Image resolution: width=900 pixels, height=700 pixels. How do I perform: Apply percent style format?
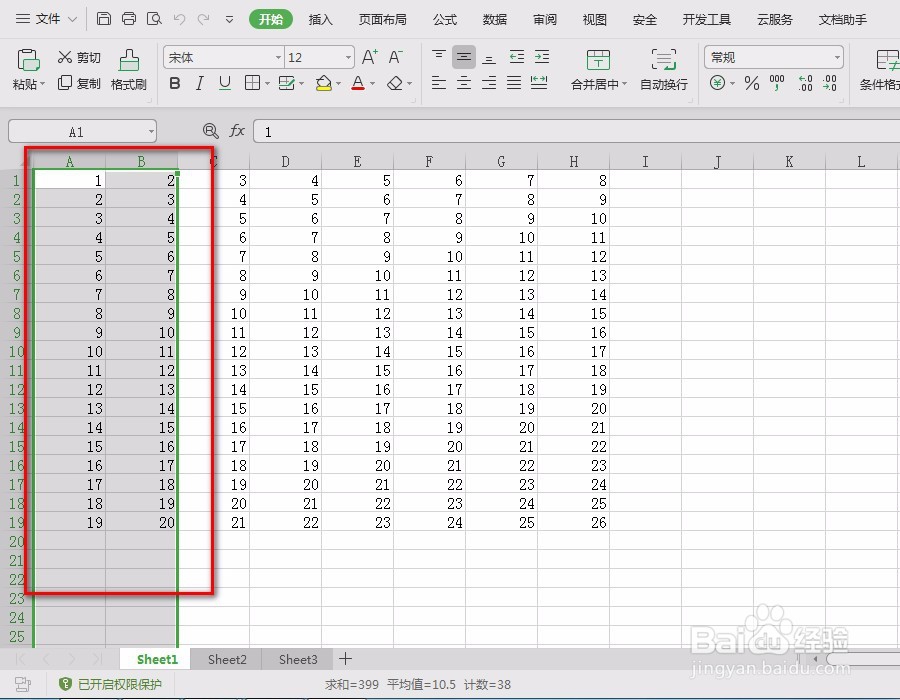point(751,83)
